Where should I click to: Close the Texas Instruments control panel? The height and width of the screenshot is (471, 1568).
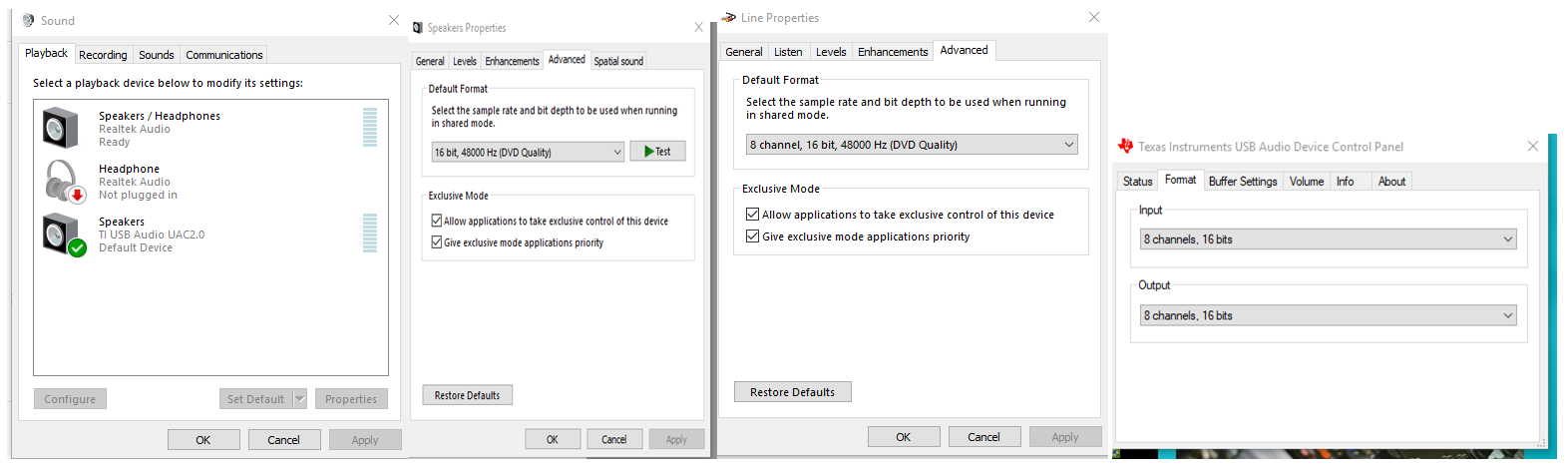1533,146
